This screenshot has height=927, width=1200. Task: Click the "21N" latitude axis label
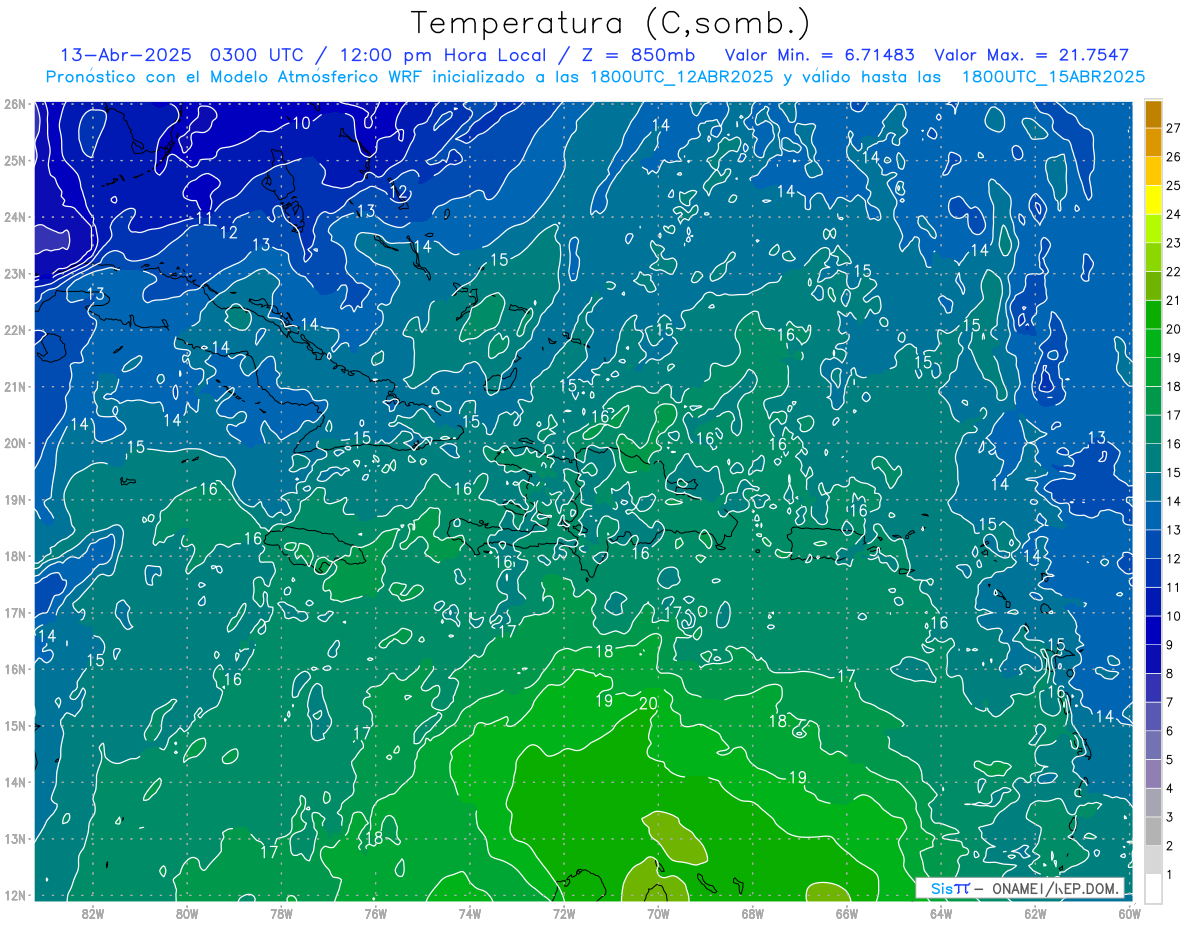tap(15, 386)
